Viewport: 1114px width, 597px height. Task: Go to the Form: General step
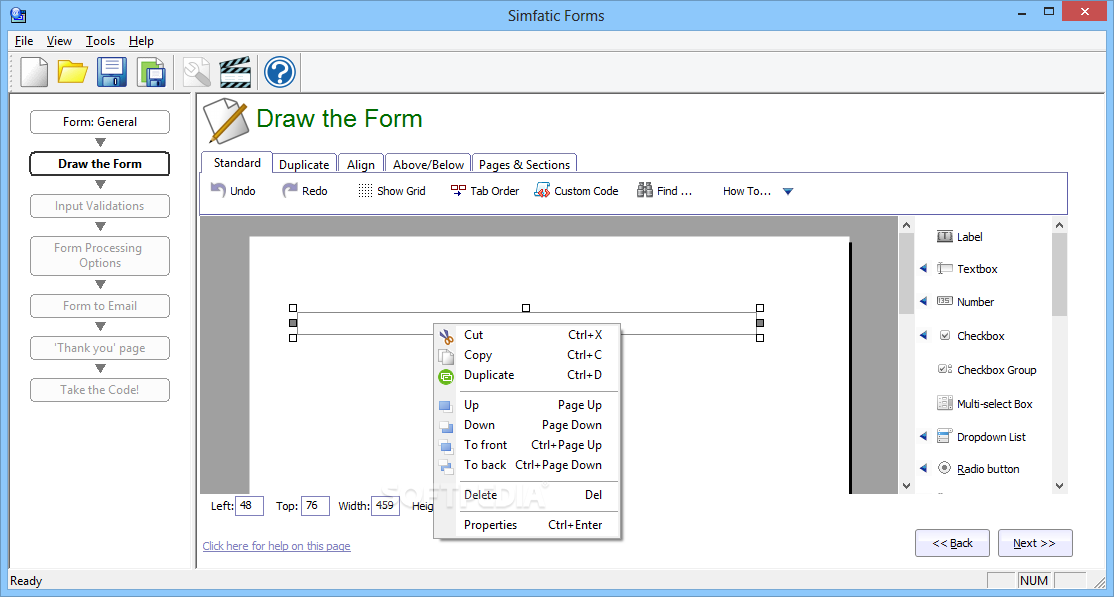click(99, 122)
